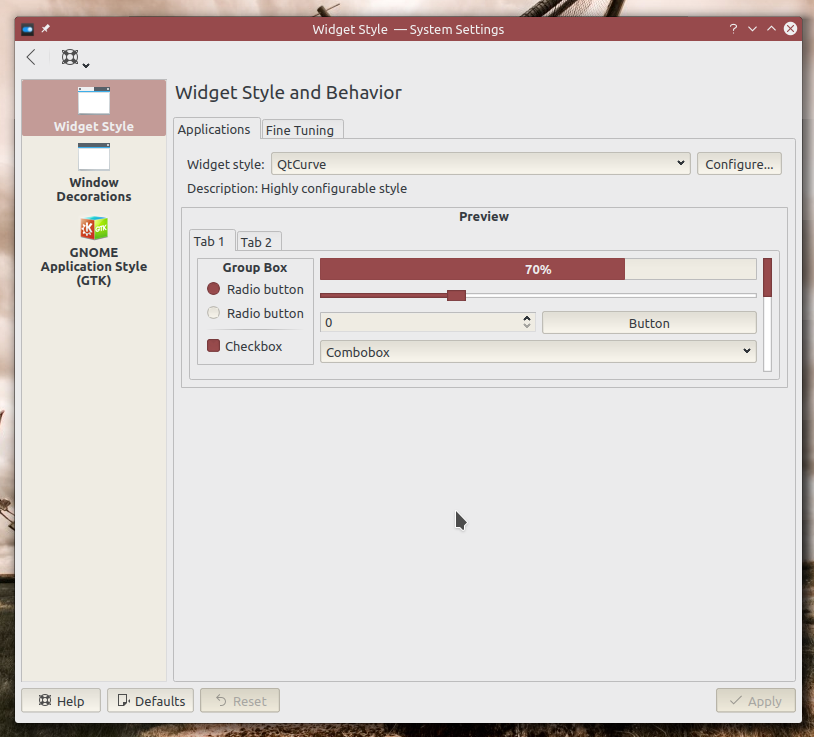The height and width of the screenshot is (737, 814).
Task: Minimize the System Settings window
Action: (752, 29)
